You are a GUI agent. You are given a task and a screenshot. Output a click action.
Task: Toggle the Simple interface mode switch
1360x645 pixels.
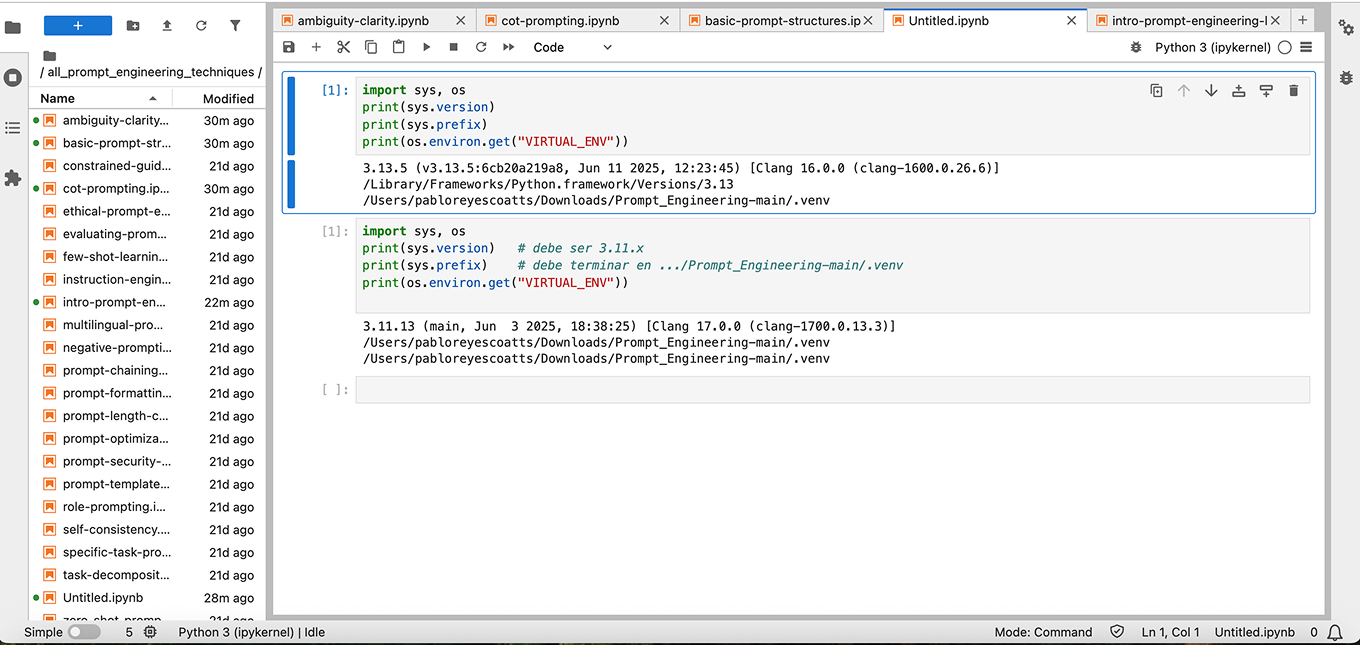(84, 632)
